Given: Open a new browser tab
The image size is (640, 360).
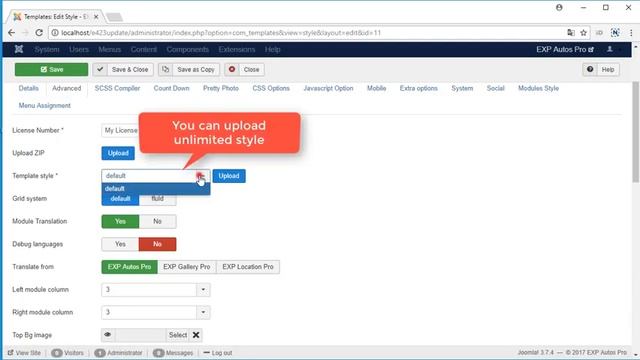Looking at the screenshot, I should (114, 17).
